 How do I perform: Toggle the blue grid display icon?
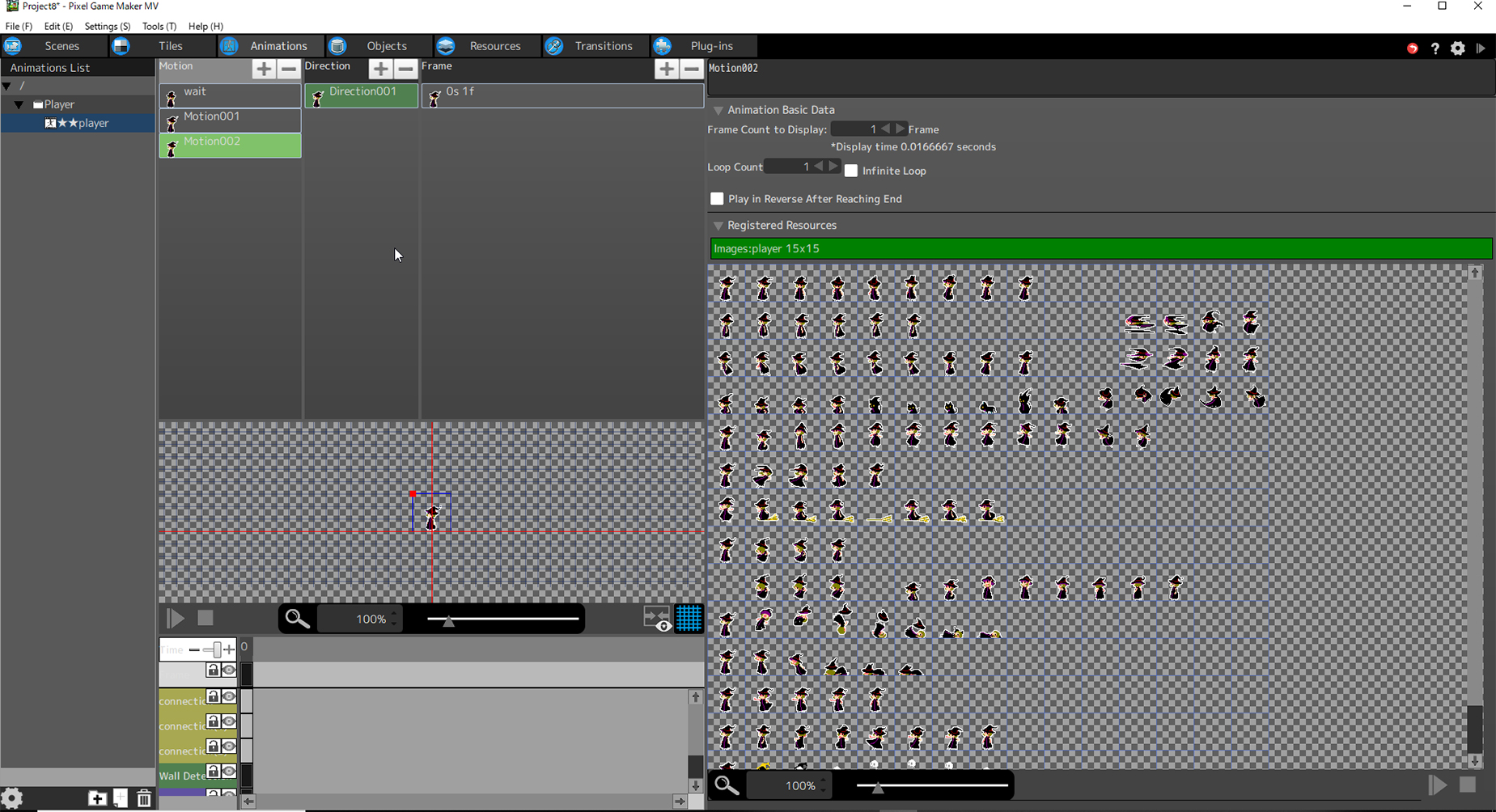tap(689, 619)
